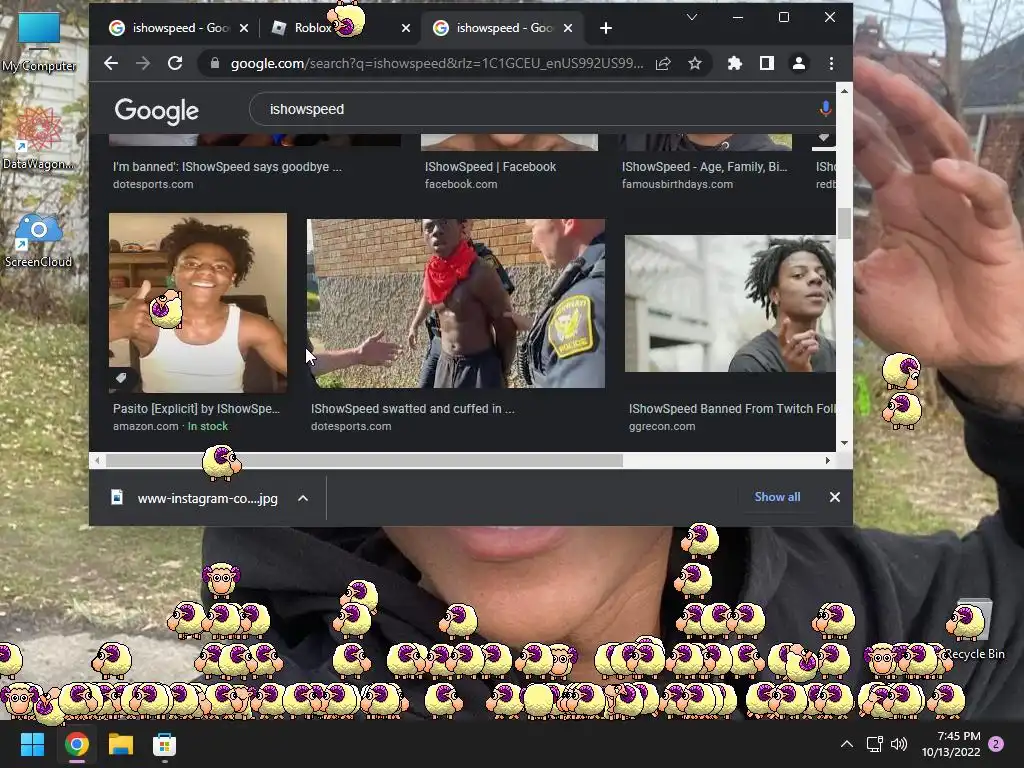Open downloaded www-instagram-co jpg file

[x=196, y=498]
